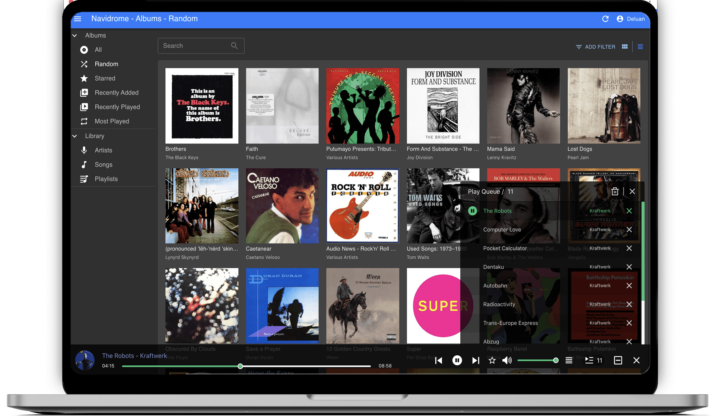
Task: Open the Most Played albums
Action: point(112,121)
